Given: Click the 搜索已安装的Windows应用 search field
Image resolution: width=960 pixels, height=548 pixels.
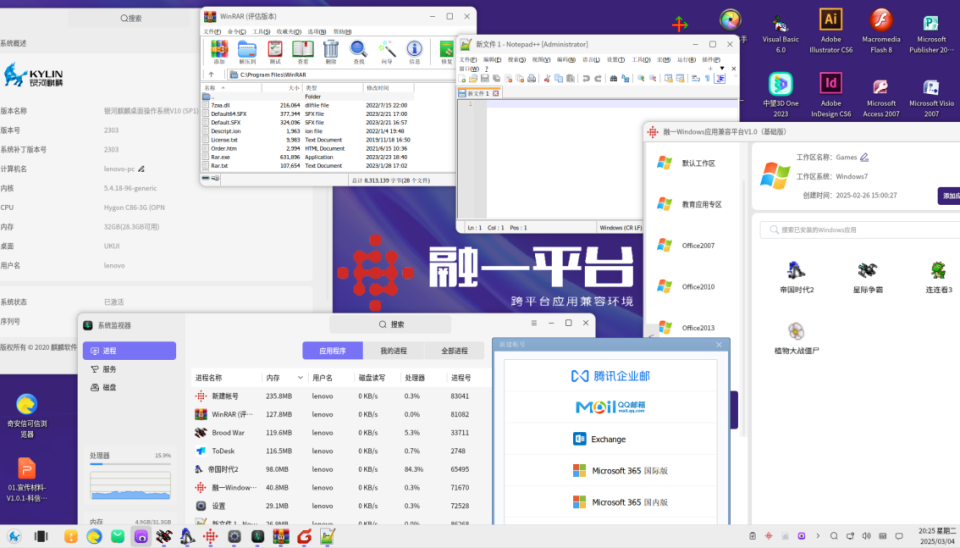Looking at the screenshot, I should pyautogui.click(x=860, y=230).
